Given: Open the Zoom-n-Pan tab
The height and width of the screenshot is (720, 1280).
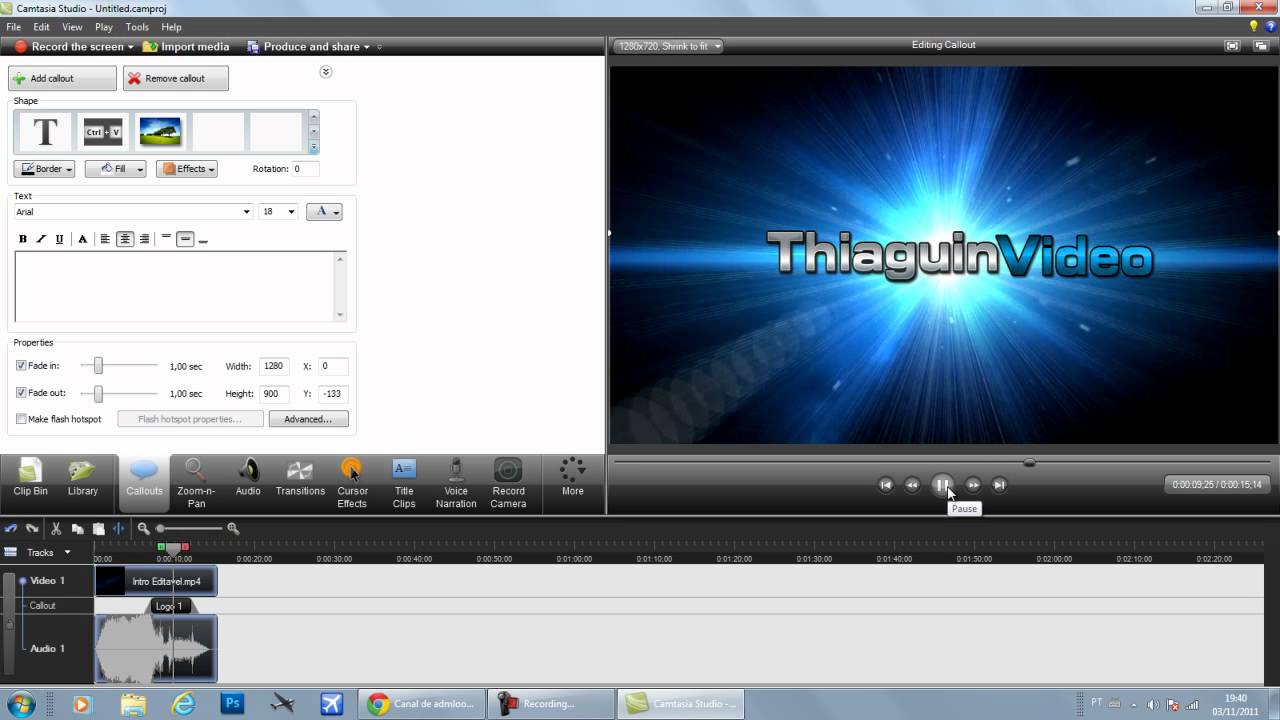Looking at the screenshot, I should point(196,482).
